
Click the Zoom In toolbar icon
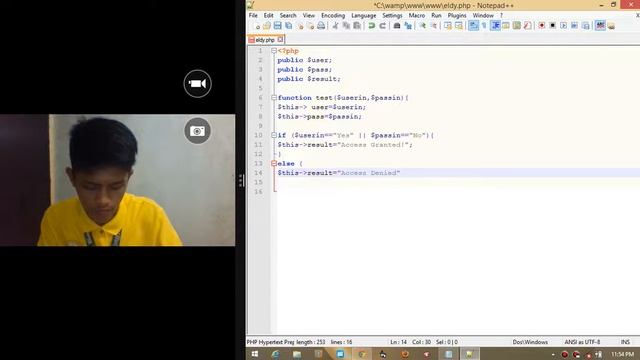[422, 26]
